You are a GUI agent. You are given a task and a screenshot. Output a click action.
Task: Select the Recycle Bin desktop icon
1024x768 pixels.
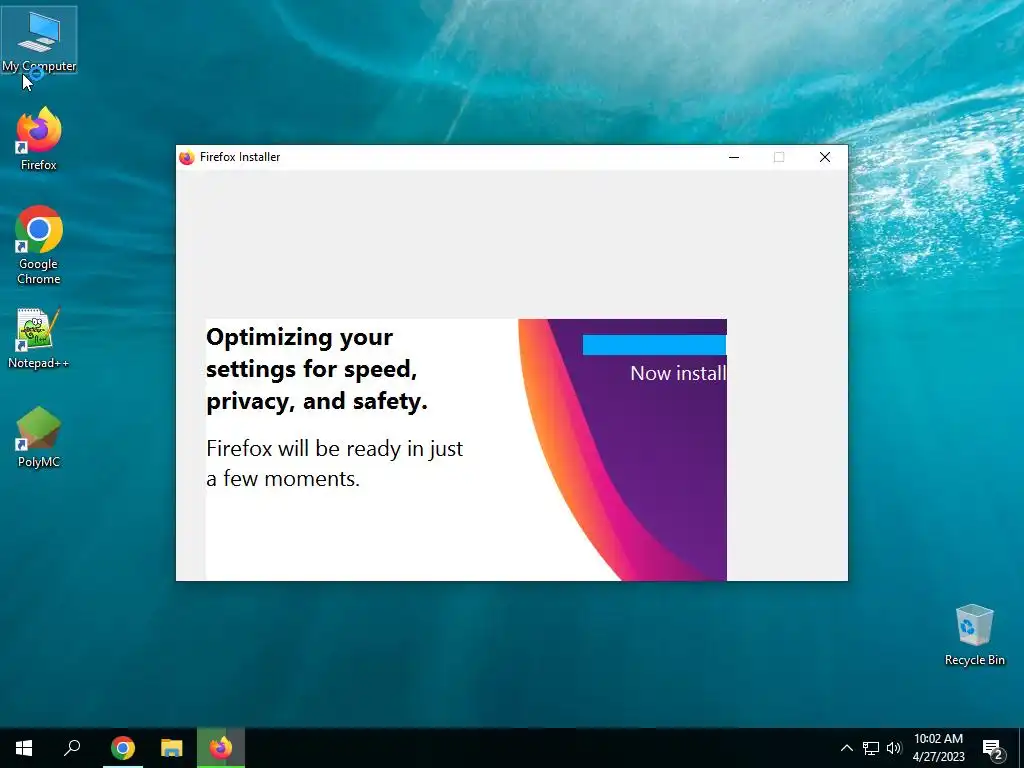click(x=974, y=635)
